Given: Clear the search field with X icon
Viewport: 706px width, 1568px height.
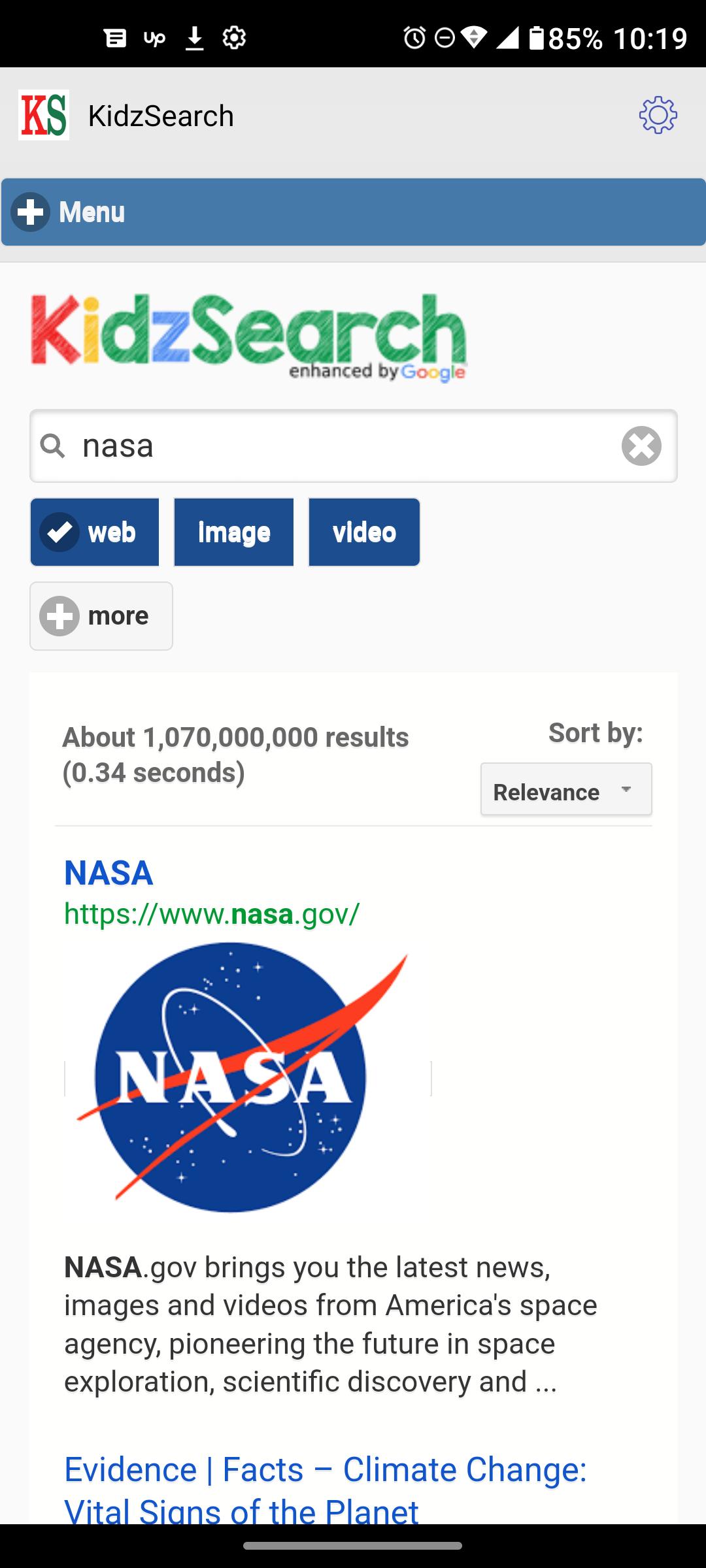Looking at the screenshot, I should point(641,446).
